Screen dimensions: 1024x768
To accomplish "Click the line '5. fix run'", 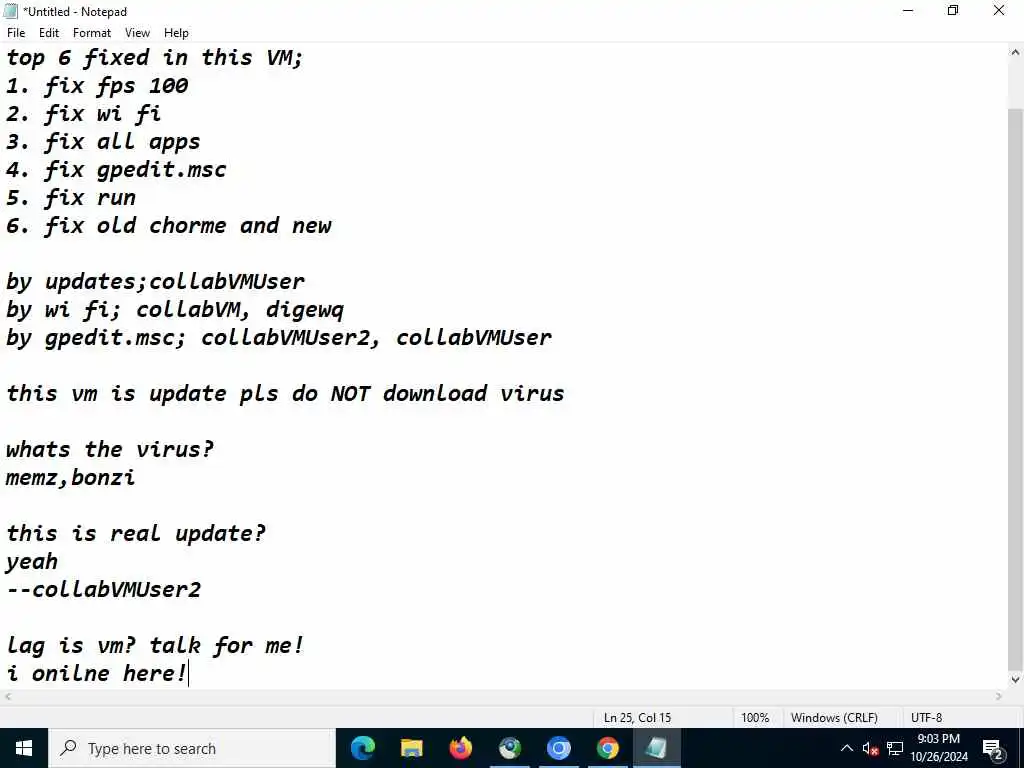I will [71, 198].
